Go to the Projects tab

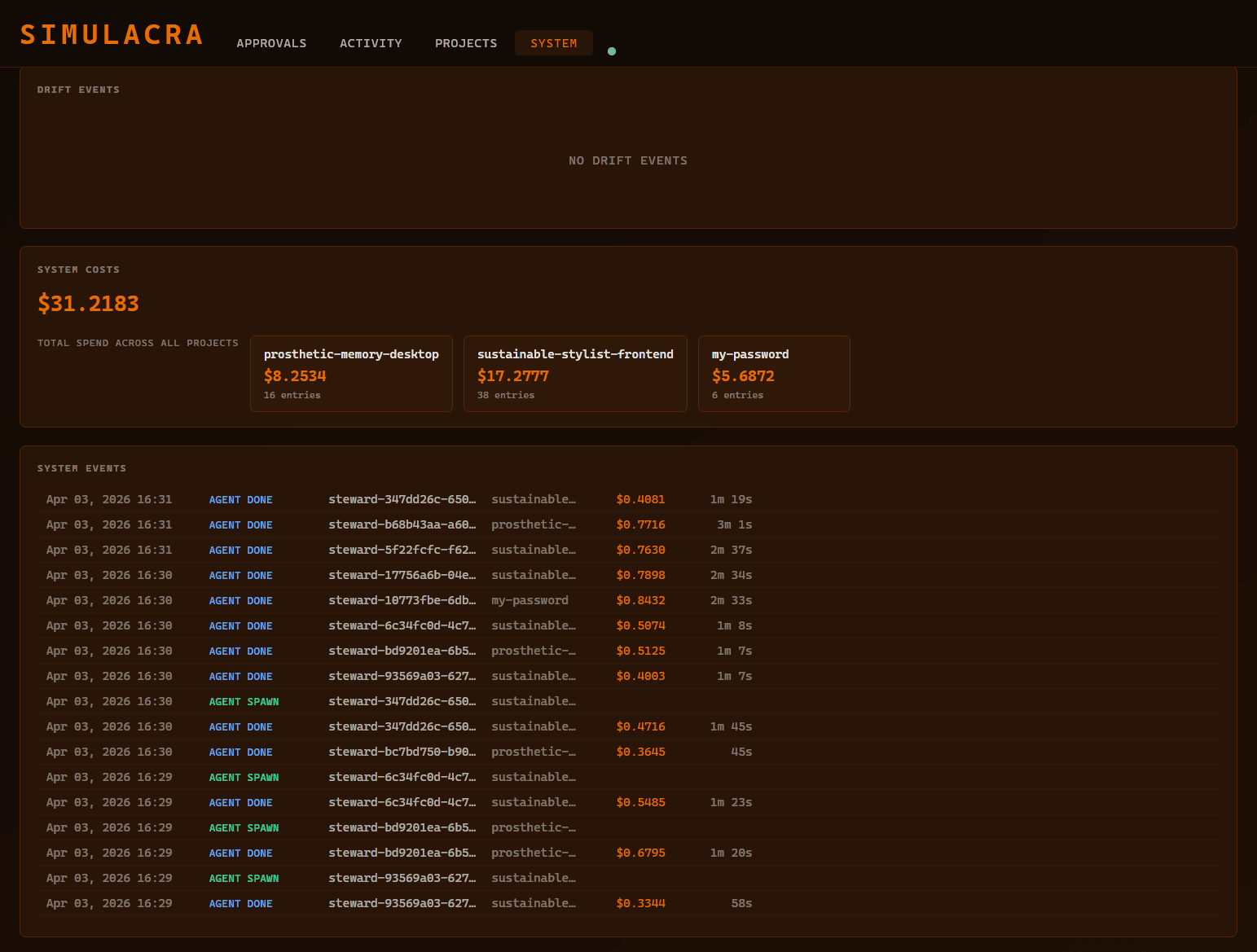pos(466,43)
